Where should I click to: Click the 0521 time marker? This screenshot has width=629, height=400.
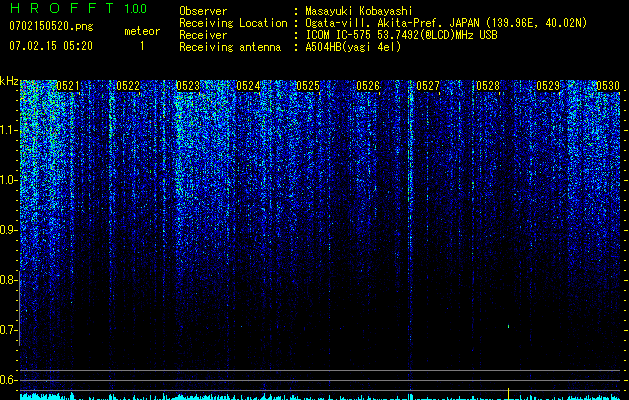click(68, 86)
